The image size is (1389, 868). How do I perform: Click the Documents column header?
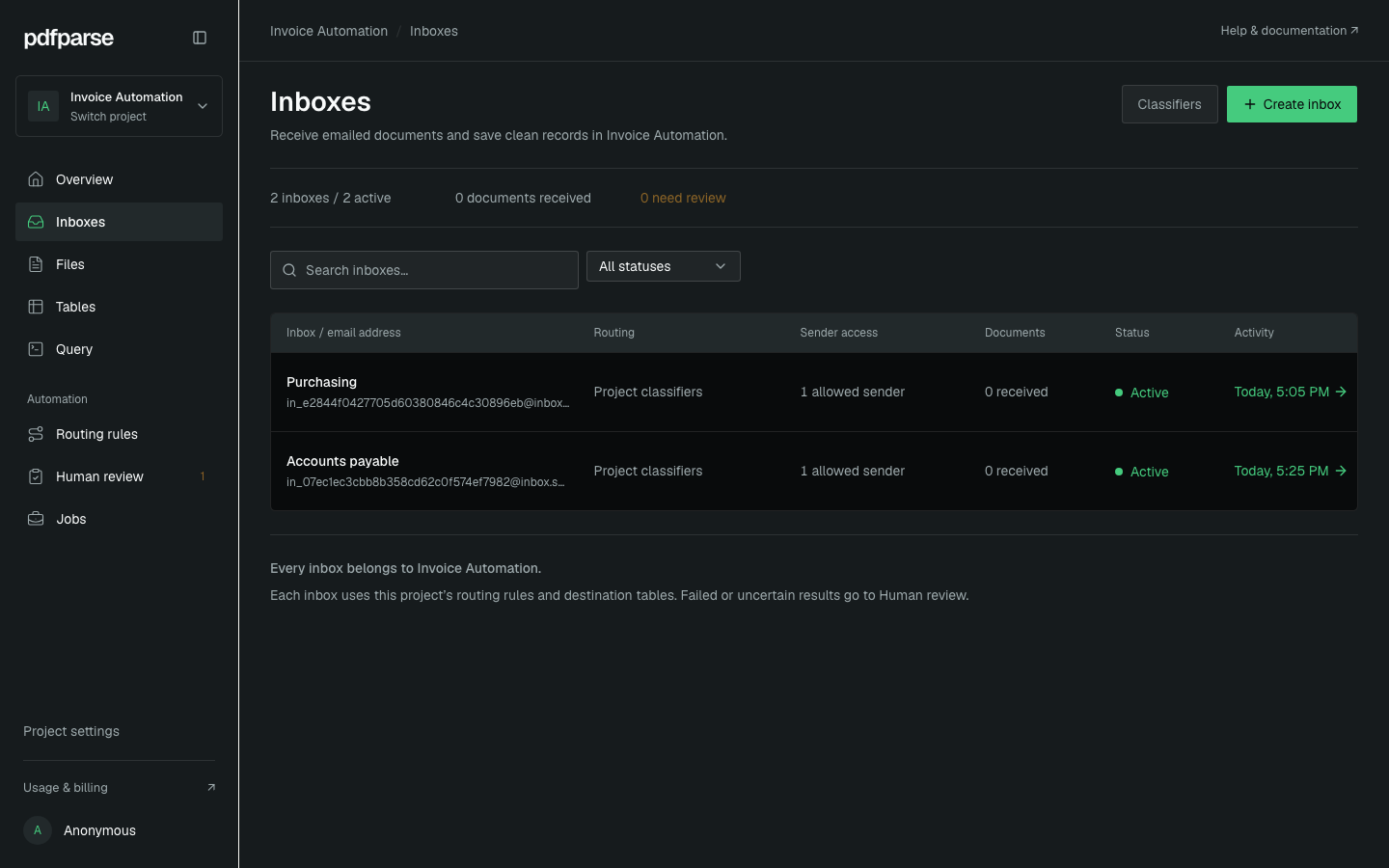point(1015,333)
